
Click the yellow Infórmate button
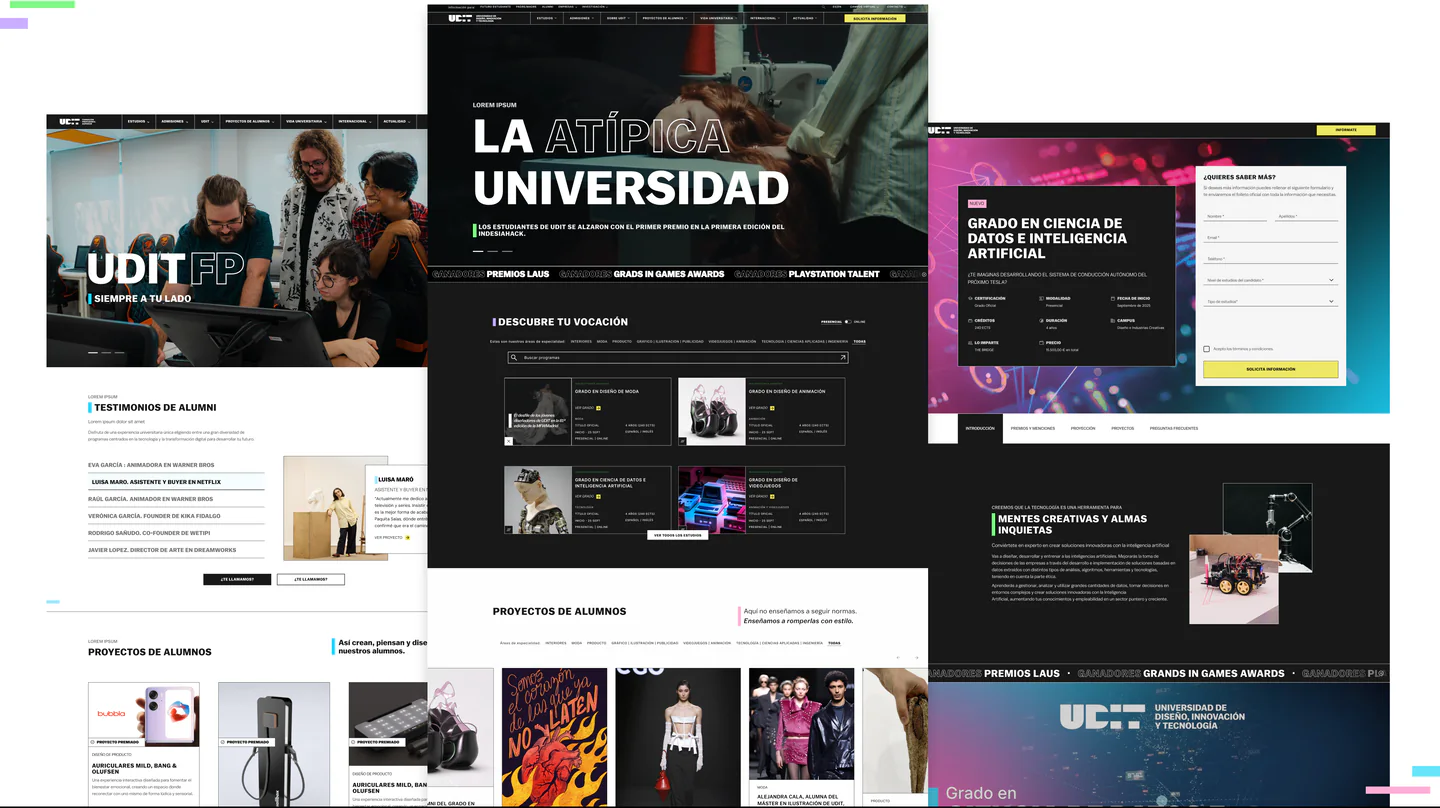[1346, 130]
